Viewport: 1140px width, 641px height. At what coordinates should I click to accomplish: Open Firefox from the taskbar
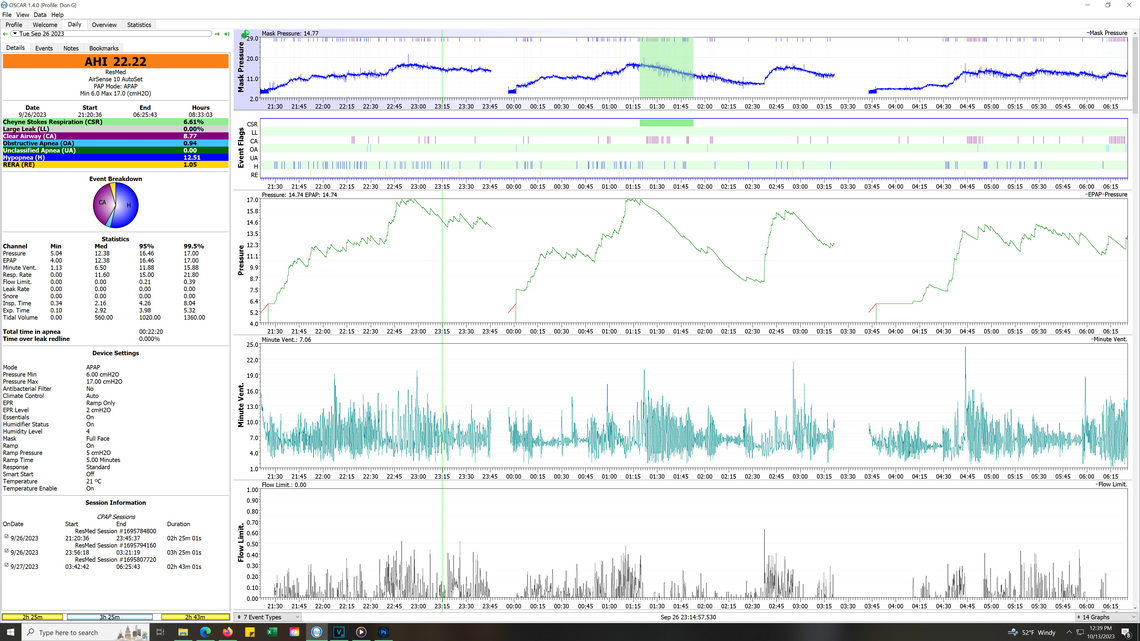pos(228,632)
